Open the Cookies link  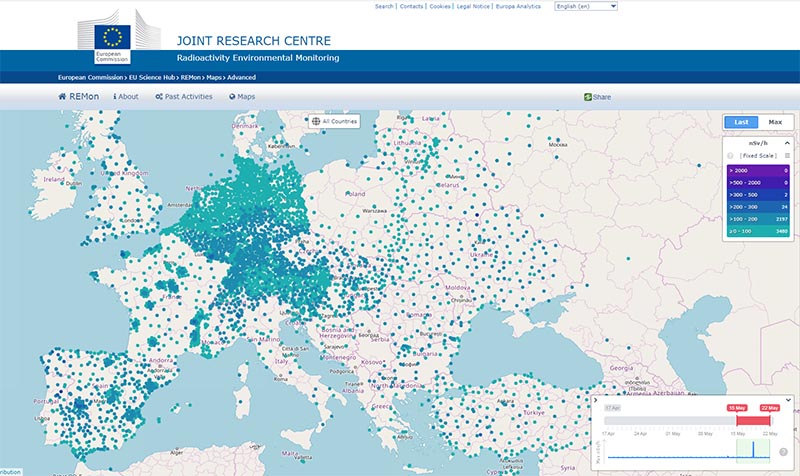click(440, 6)
